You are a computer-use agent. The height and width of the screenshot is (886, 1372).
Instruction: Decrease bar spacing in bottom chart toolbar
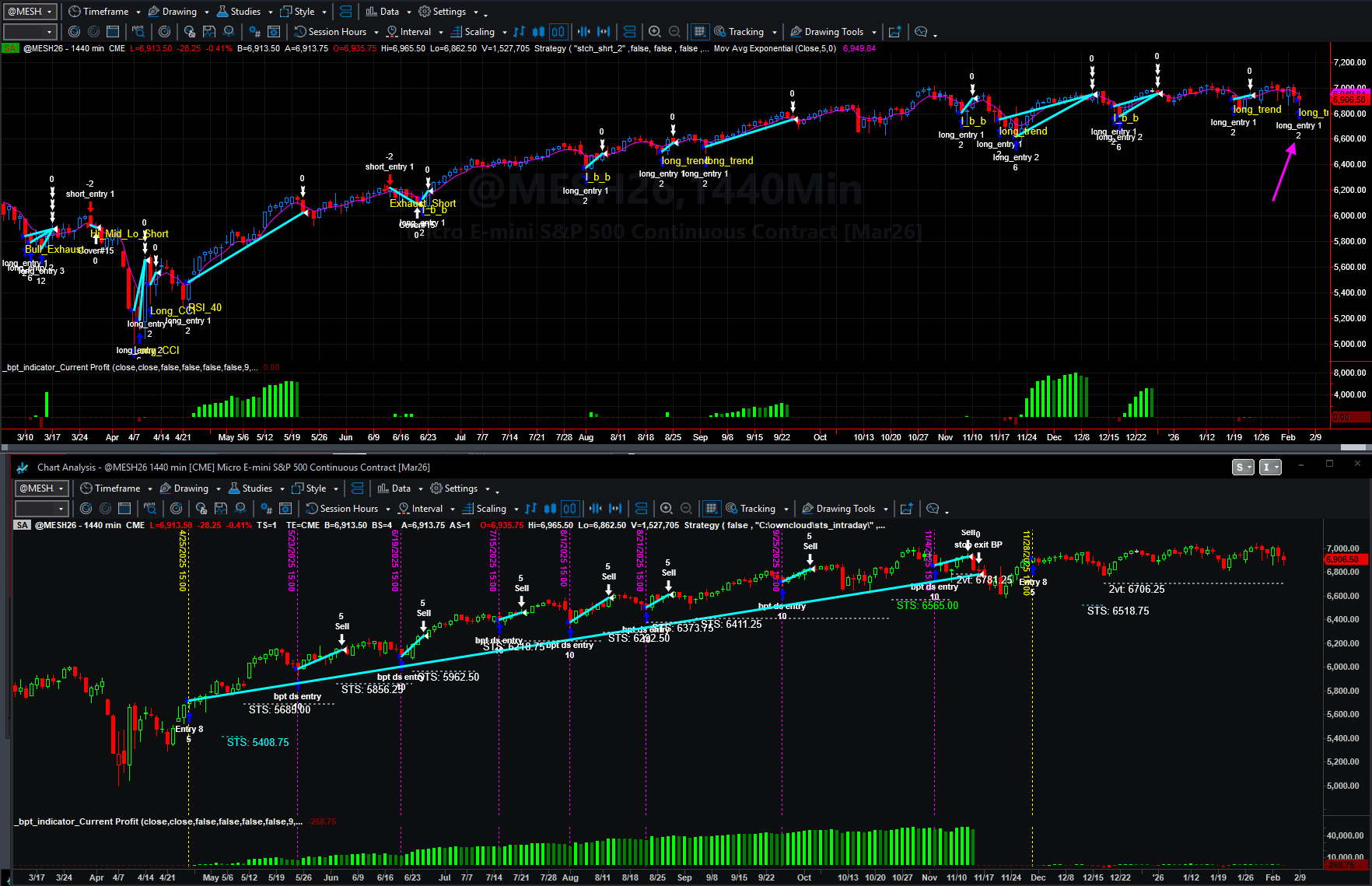pos(595,509)
